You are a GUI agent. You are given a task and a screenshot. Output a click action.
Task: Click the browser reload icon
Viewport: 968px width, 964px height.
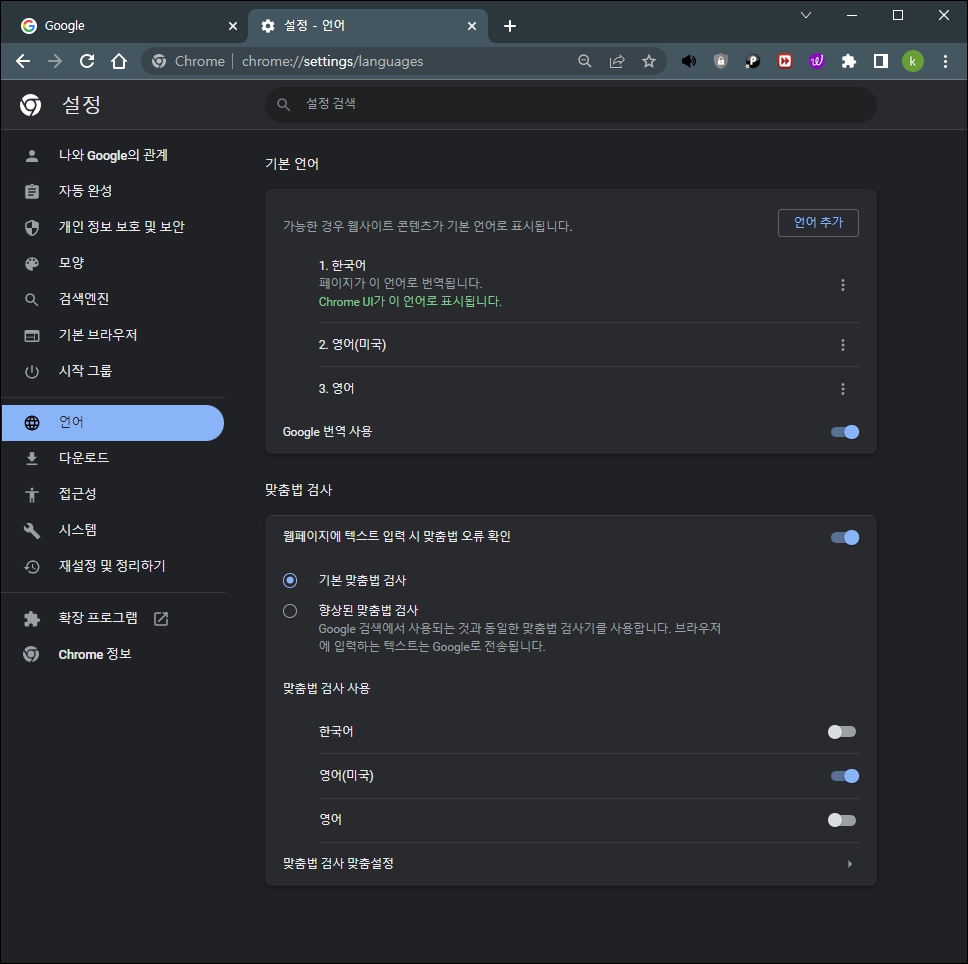pos(86,61)
